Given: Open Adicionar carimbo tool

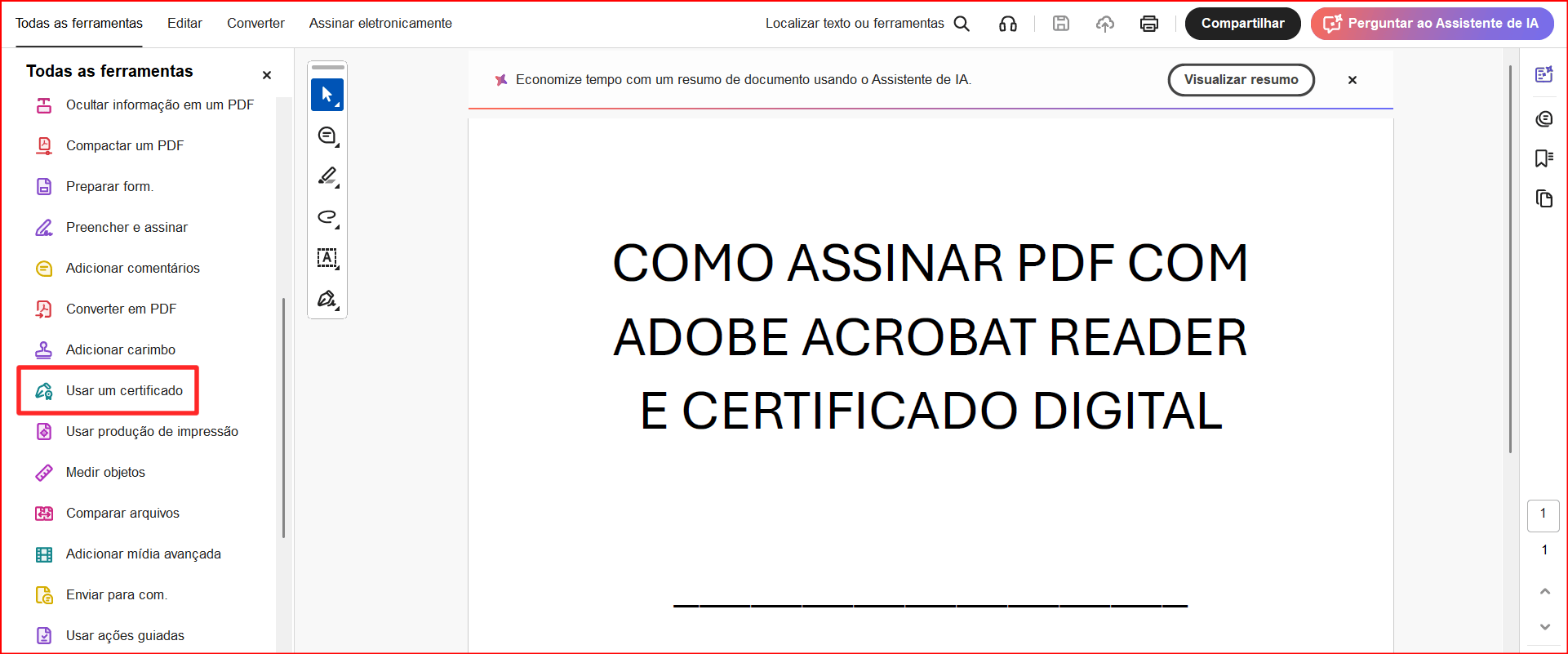Looking at the screenshot, I should [x=105, y=349].
